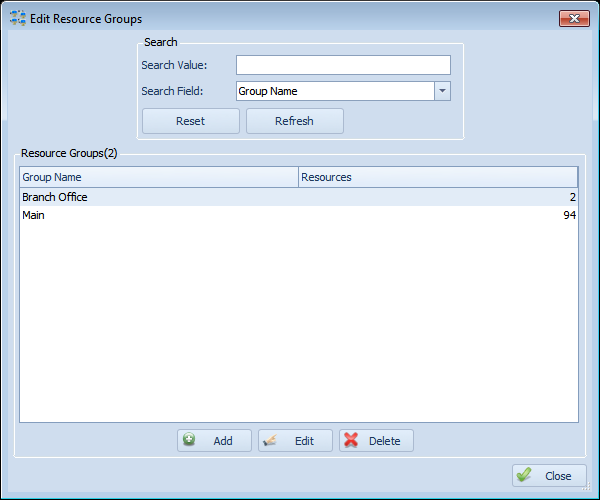Click the Edit Resource Groups title icon
Viewport: 600px width, 500px height.
pyautogui.click(x=18, y=18)
